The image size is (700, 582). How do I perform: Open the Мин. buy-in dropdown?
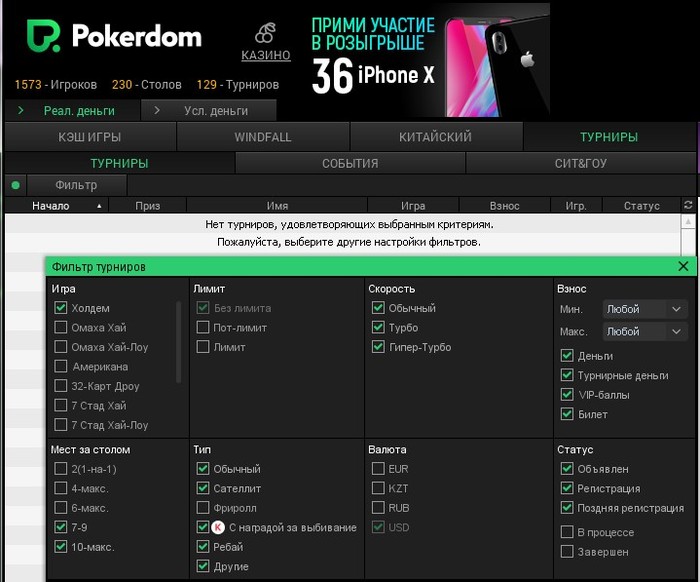pos(645,309)
